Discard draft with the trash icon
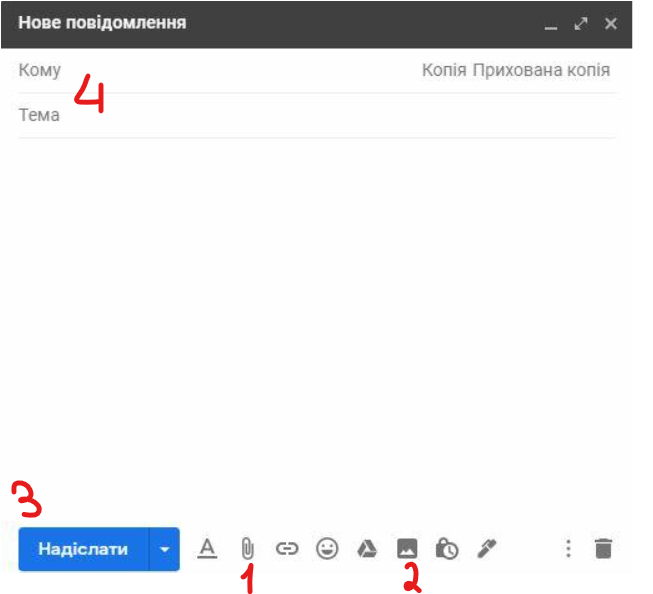 click(x=603, y=548)
